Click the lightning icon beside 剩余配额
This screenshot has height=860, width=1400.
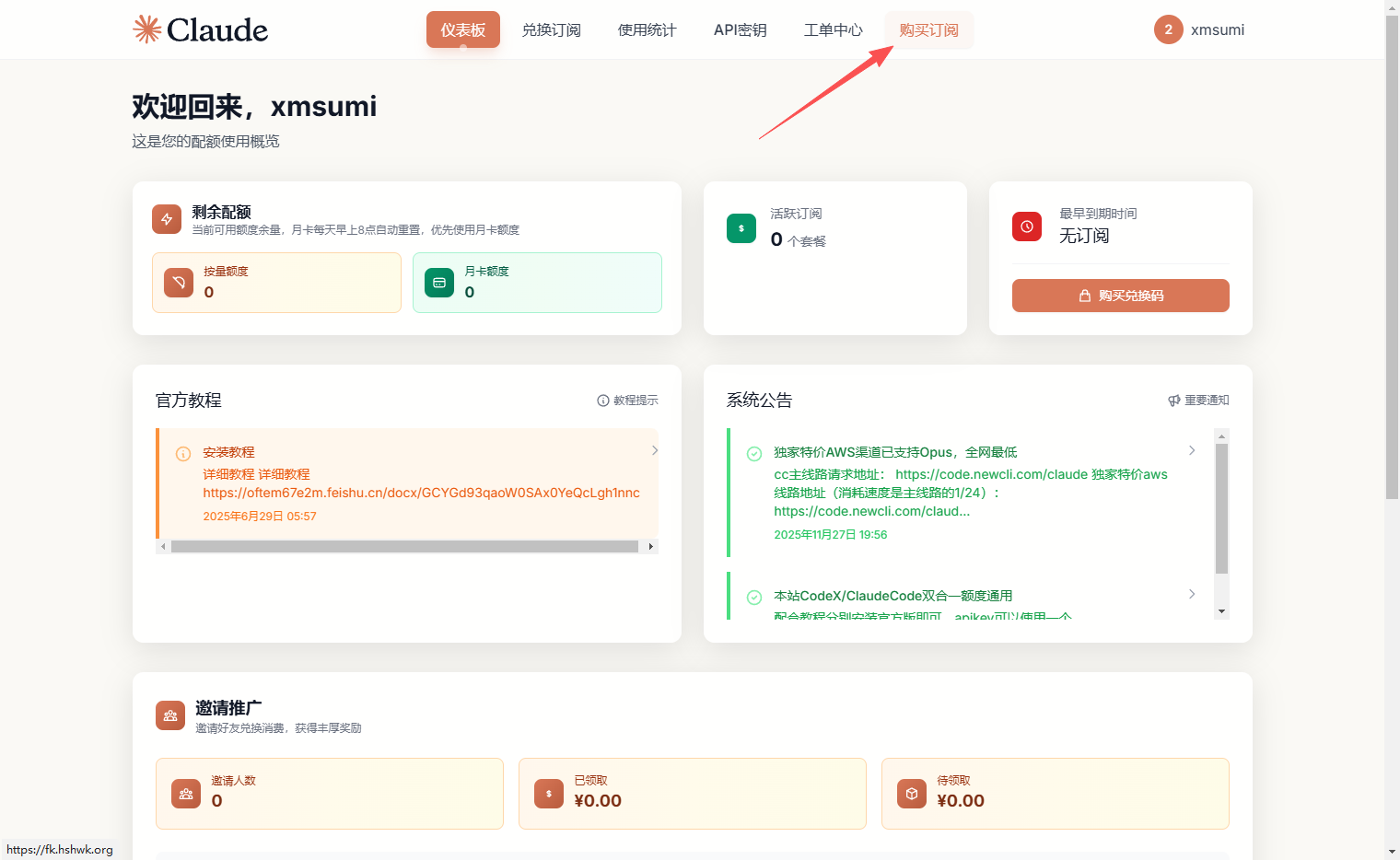click(x=167, y=219)
